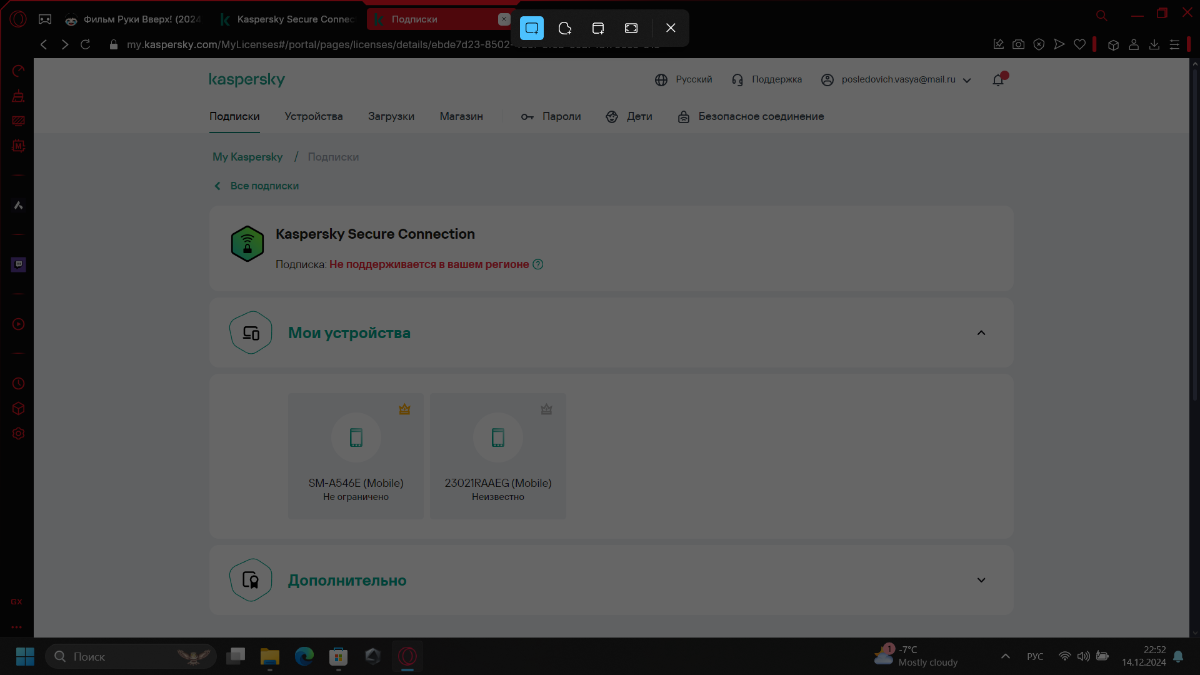Click the region not supported help icon
This screenshot has height=675, width=1200.
coord(538,264)
